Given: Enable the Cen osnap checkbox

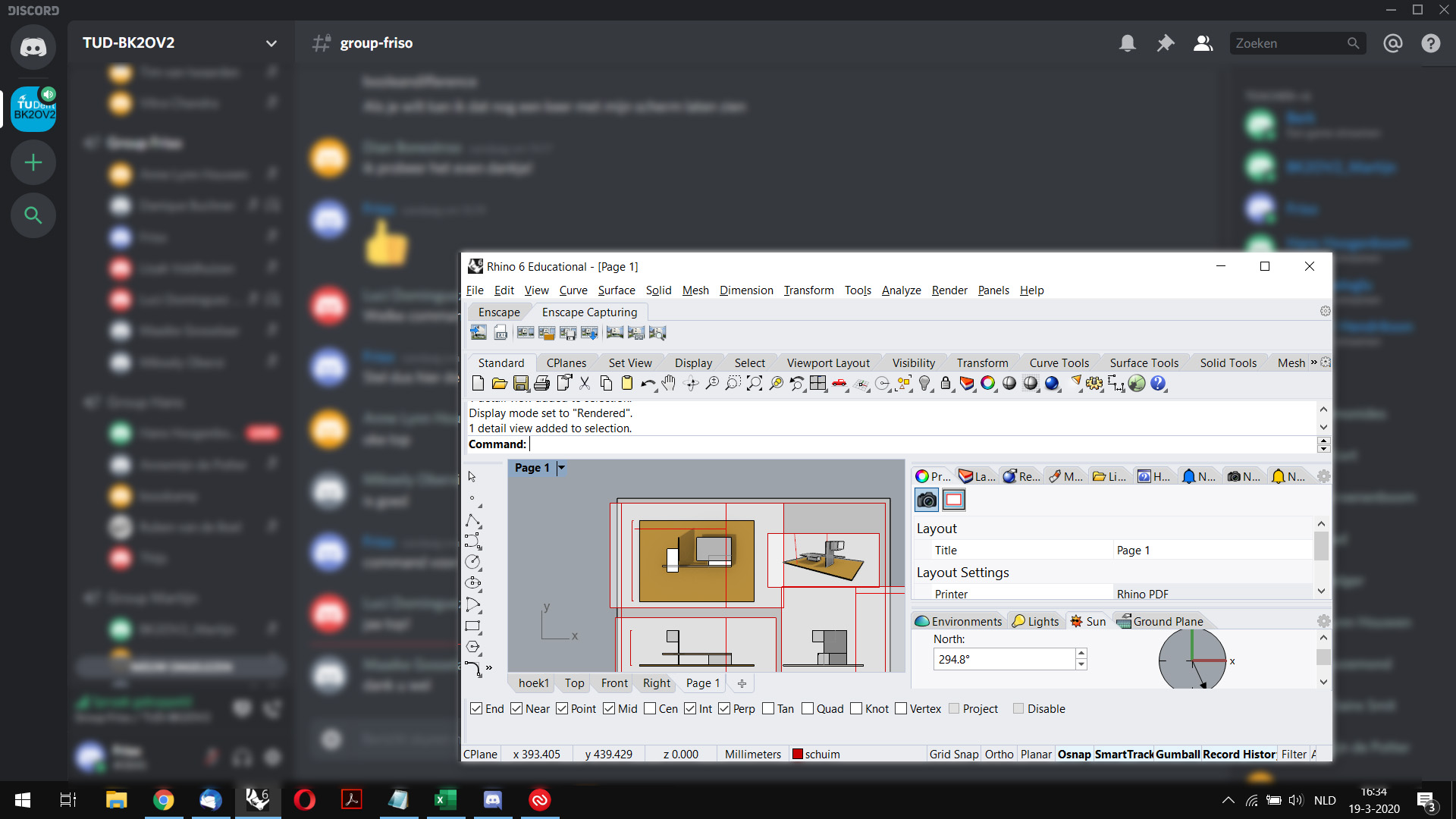Looking at the screenshot, I should (x=650, y=708).
